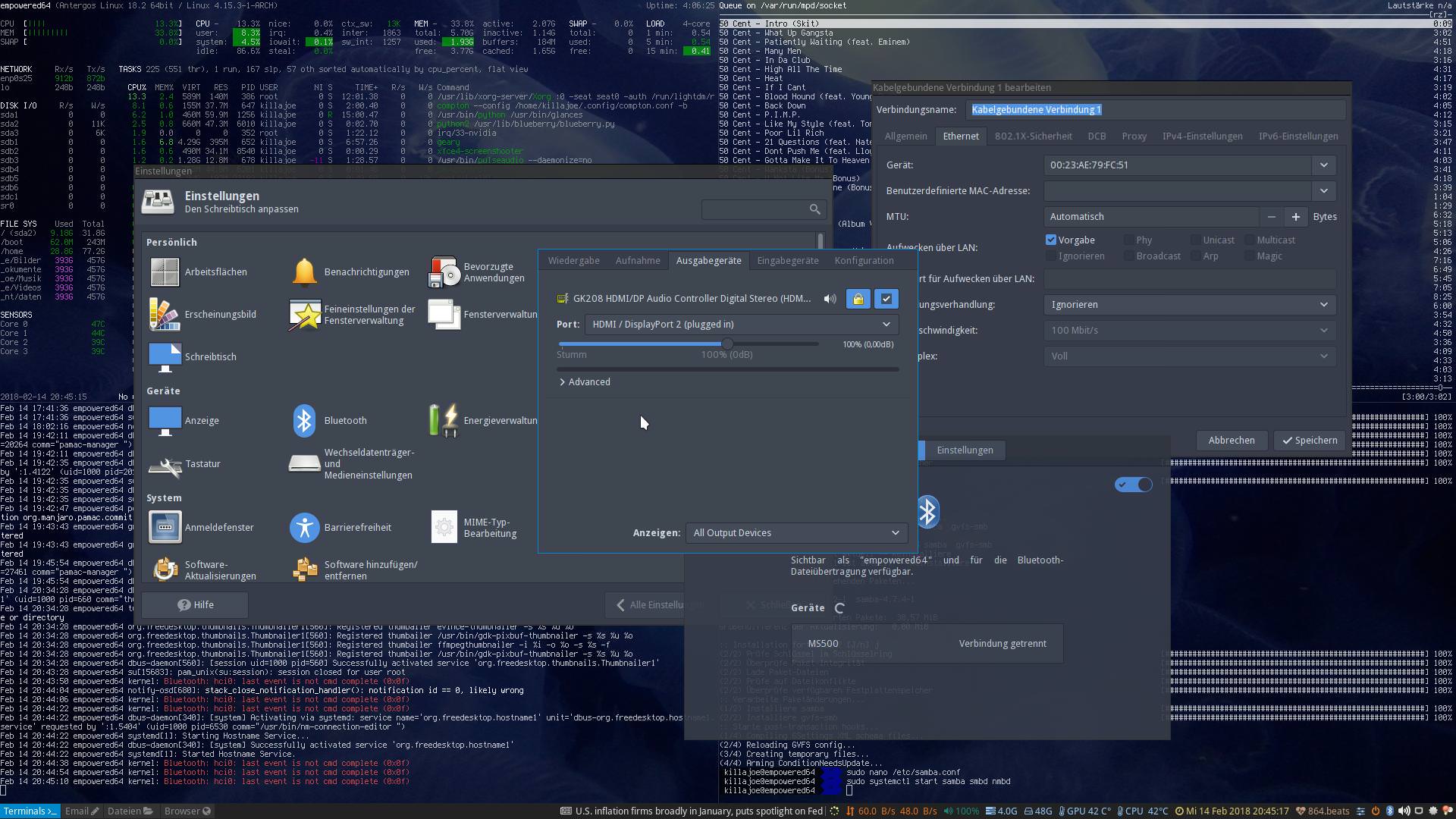Mute the GK208 HDMI audio output
The height and width of the screenshot is (819, 1456).
tap(830, 299)
